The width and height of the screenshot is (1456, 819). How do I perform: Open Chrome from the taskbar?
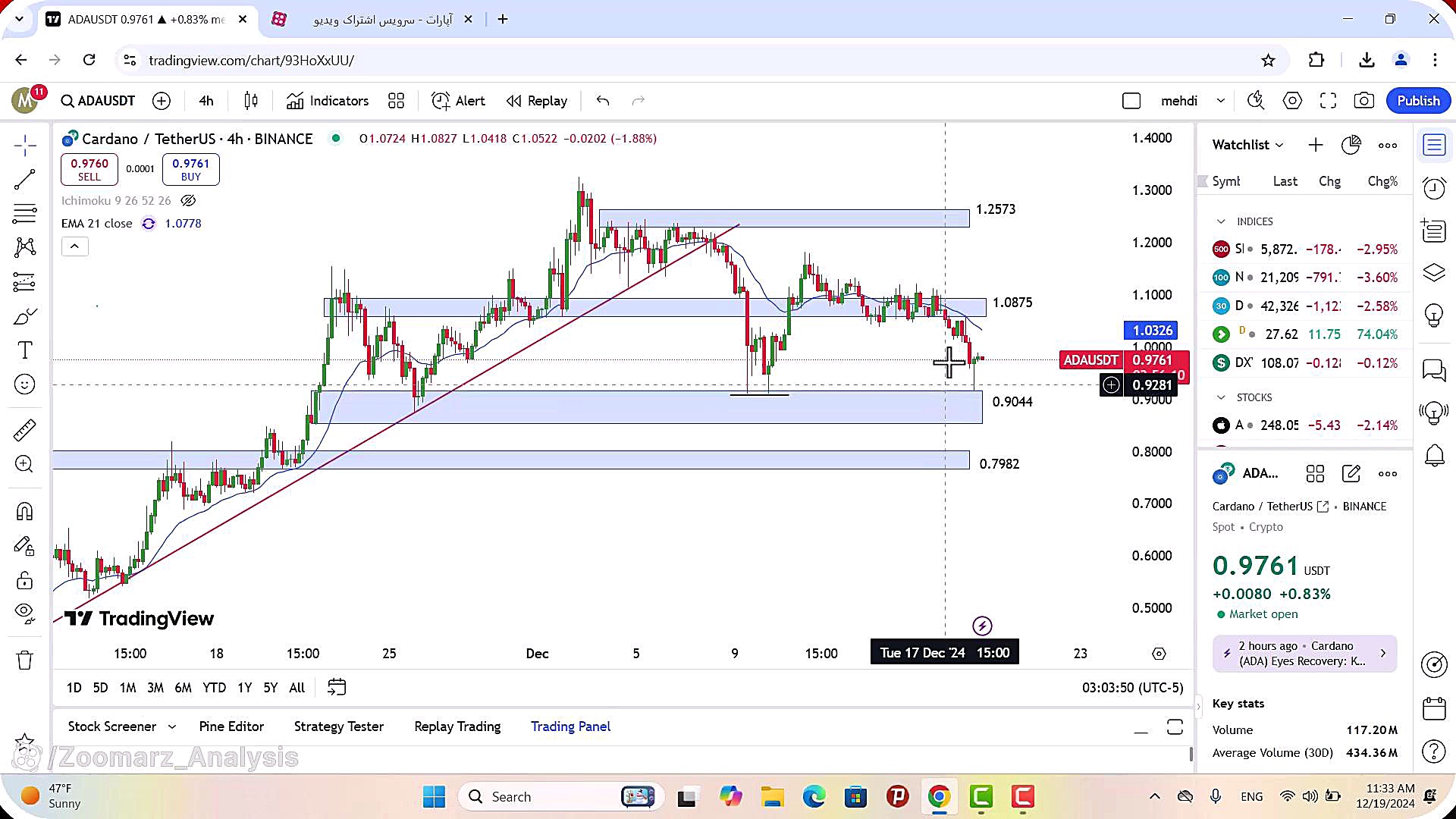939,797
